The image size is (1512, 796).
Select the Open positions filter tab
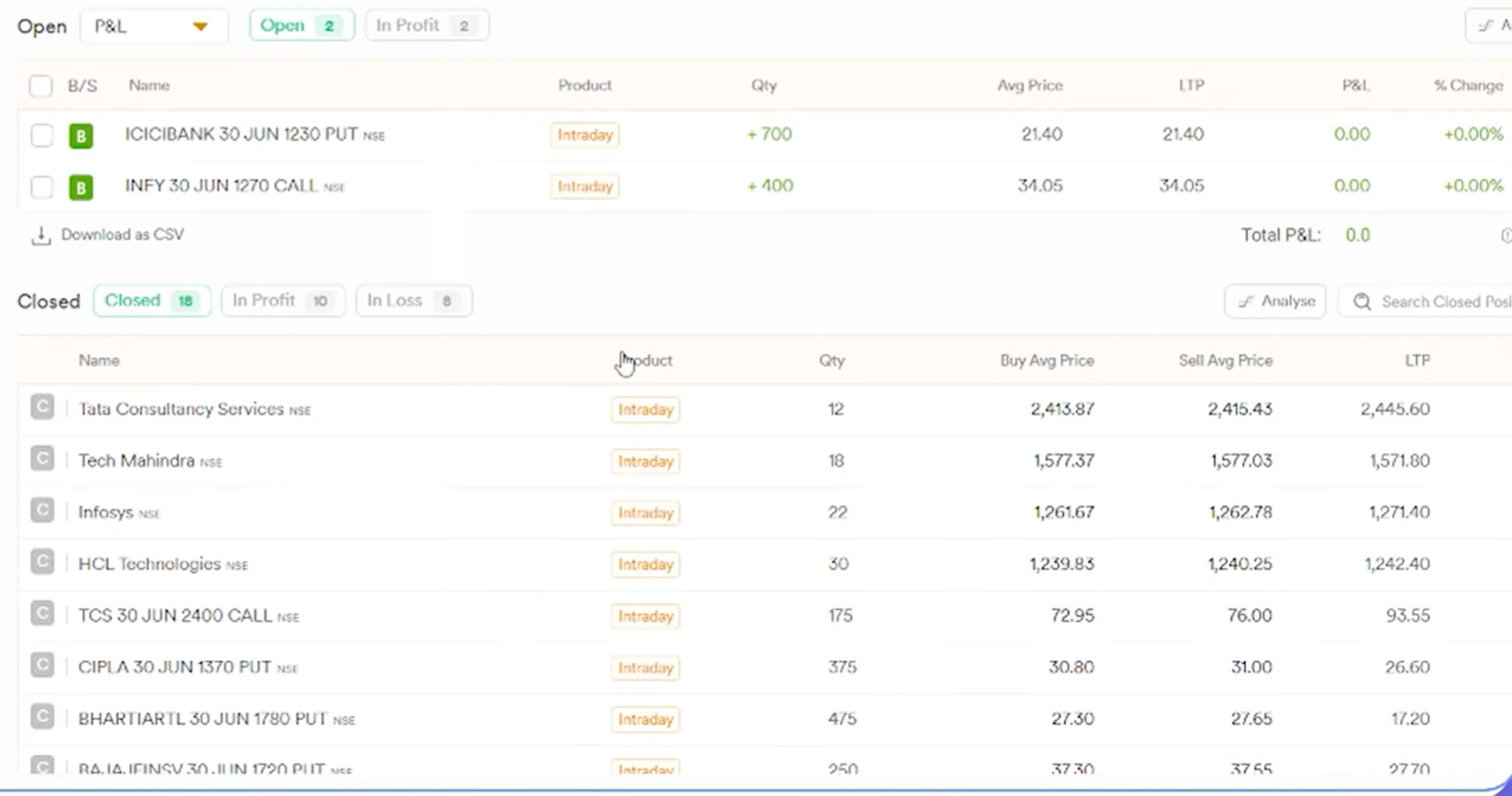pyautogui.click(x=301, y=25)
